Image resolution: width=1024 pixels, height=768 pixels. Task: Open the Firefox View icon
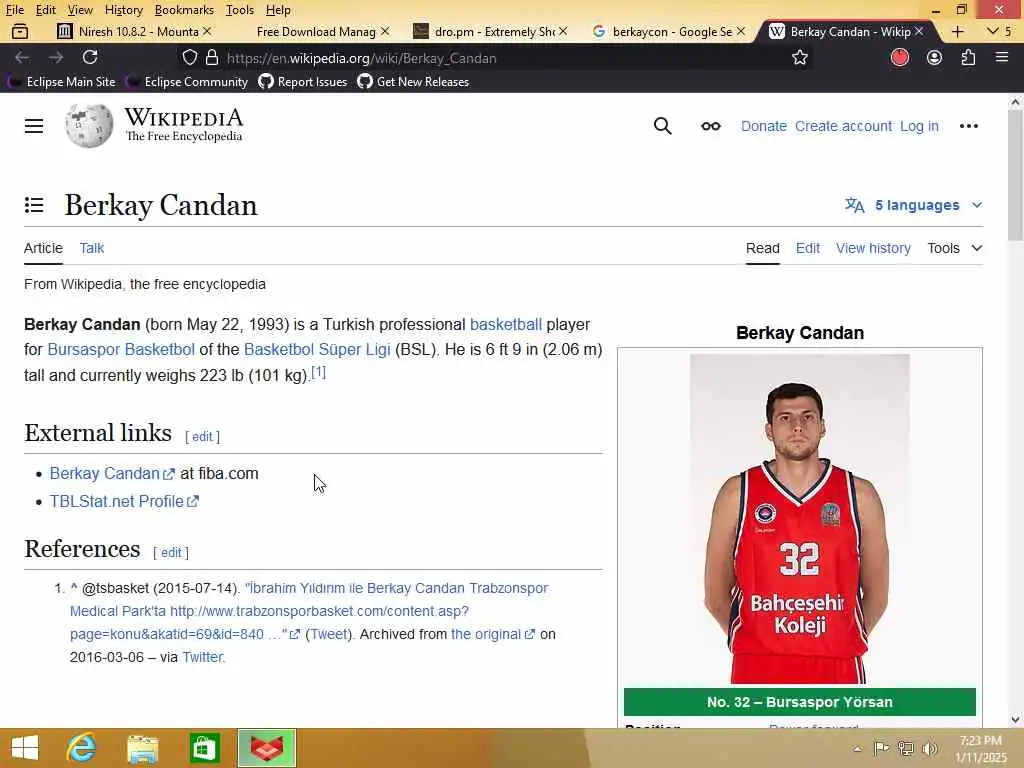point(20,31)
